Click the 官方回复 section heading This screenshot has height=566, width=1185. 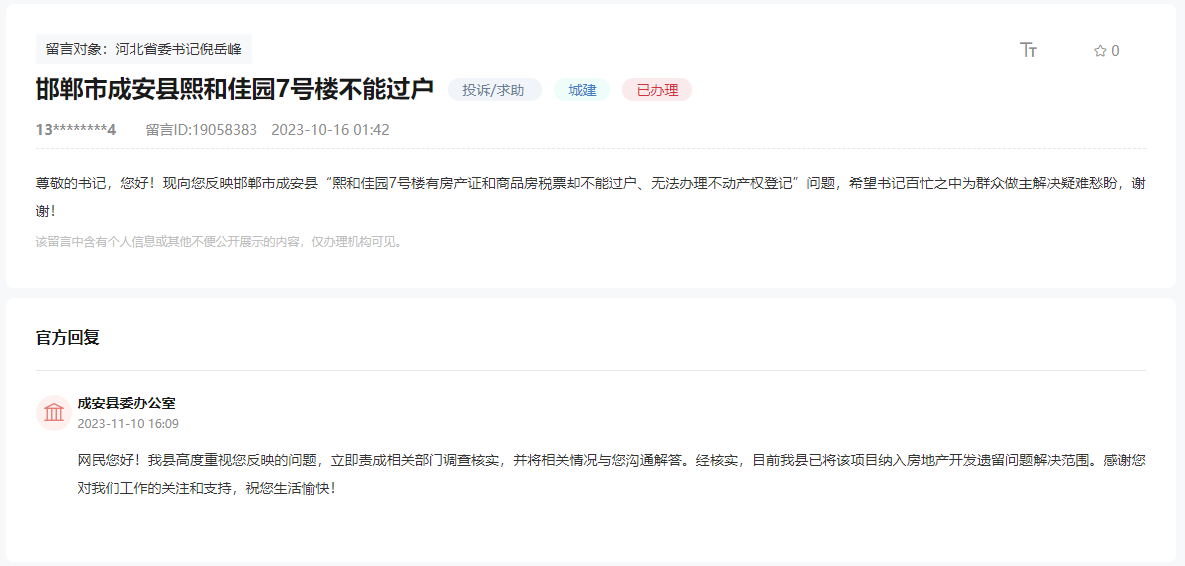click(68, 338)
